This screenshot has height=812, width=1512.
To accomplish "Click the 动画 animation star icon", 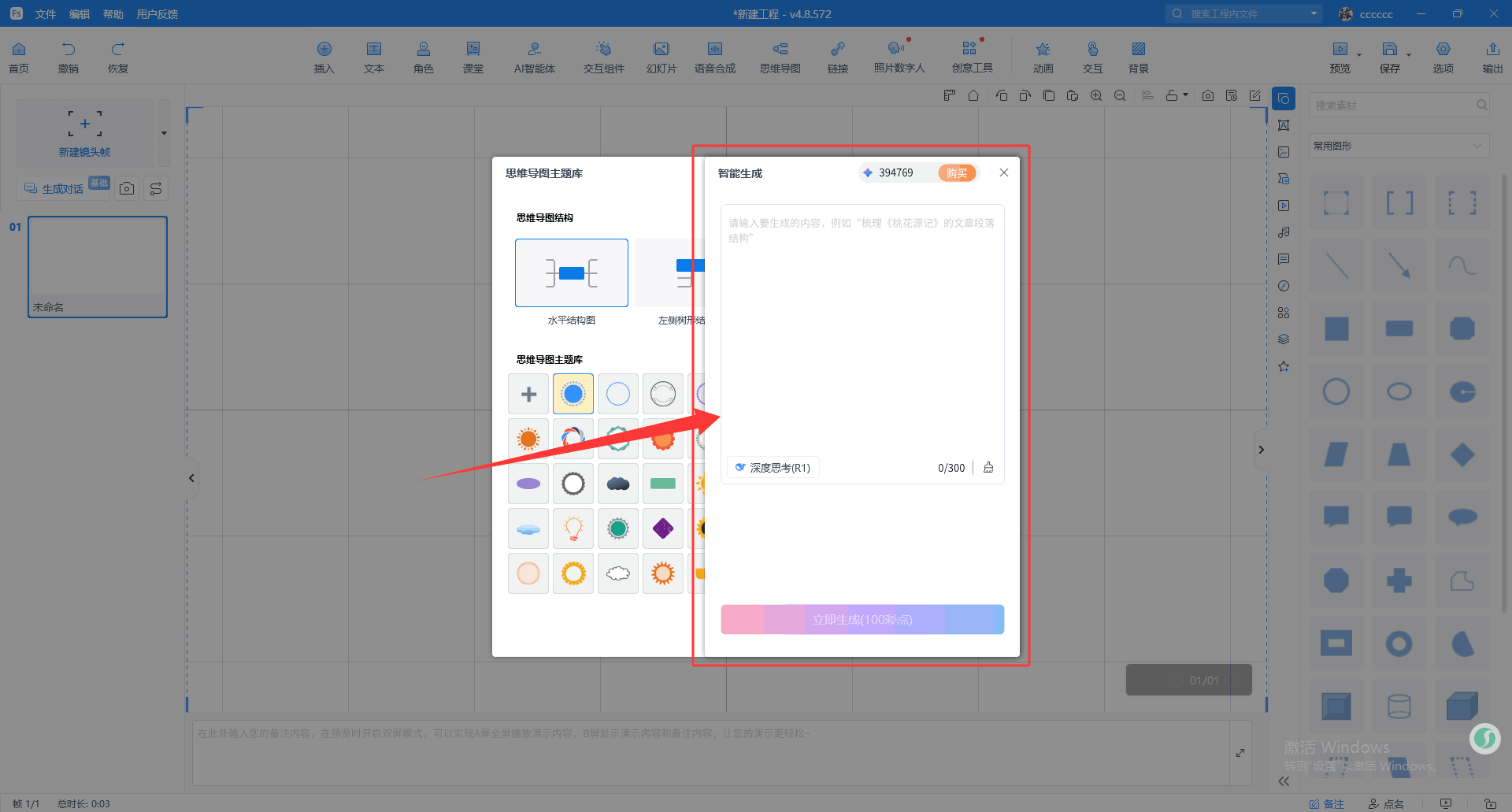I will [x=1043, y=57].
